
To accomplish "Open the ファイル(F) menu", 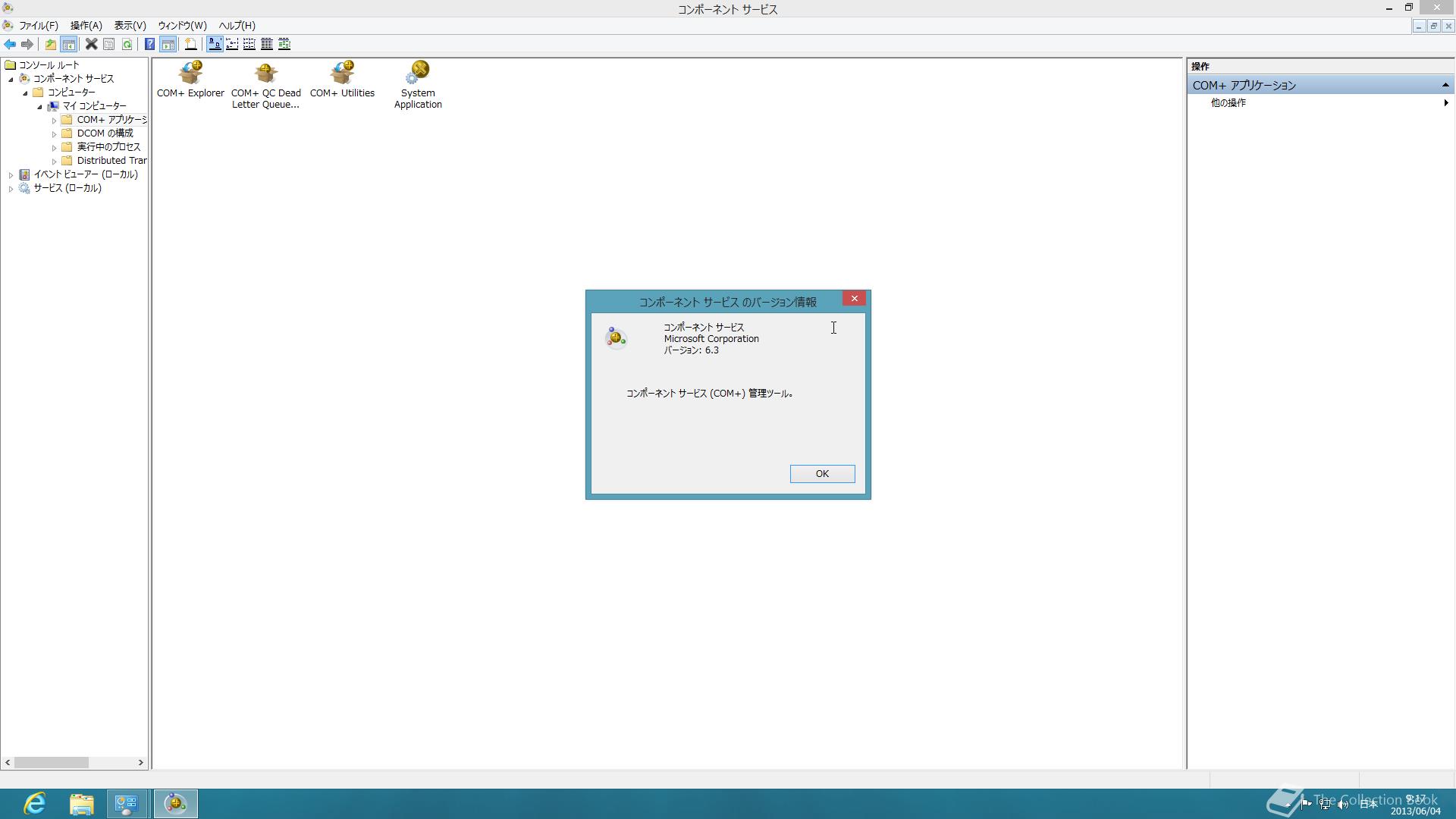I will 39,25.
